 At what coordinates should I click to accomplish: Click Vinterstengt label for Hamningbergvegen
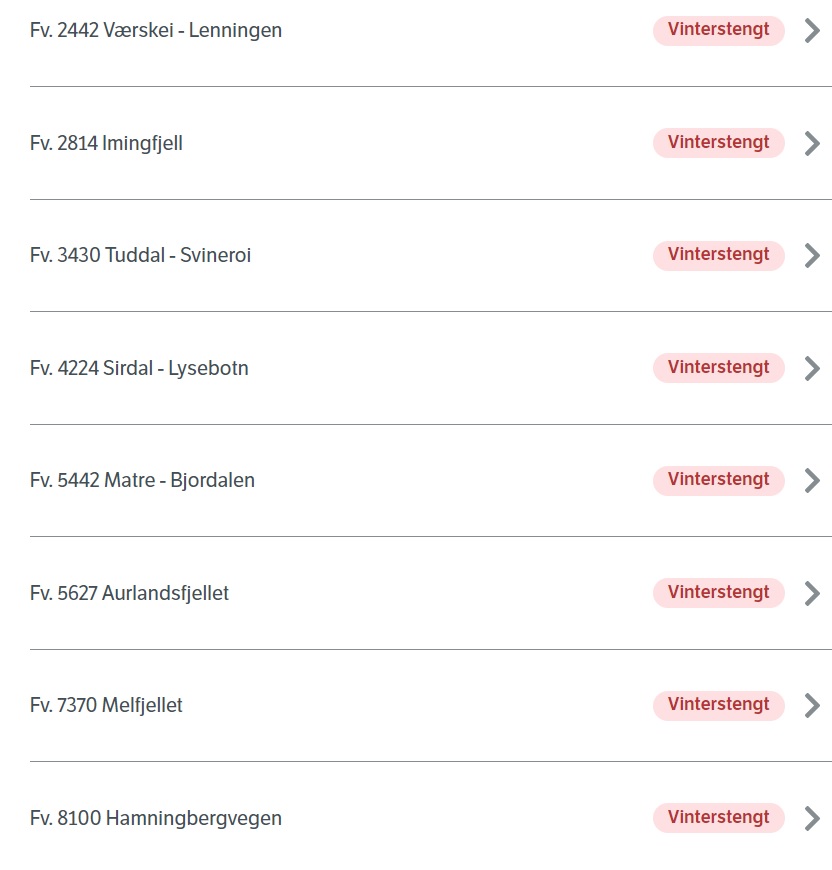(x=719, y=817)
